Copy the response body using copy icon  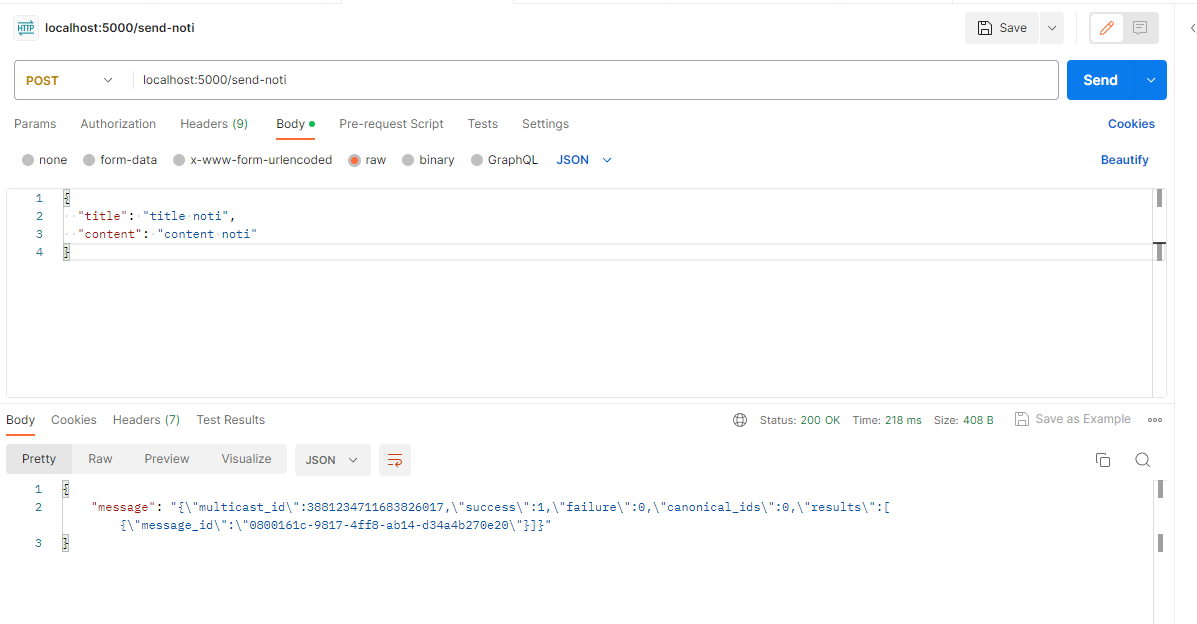tap(1103, 460)
